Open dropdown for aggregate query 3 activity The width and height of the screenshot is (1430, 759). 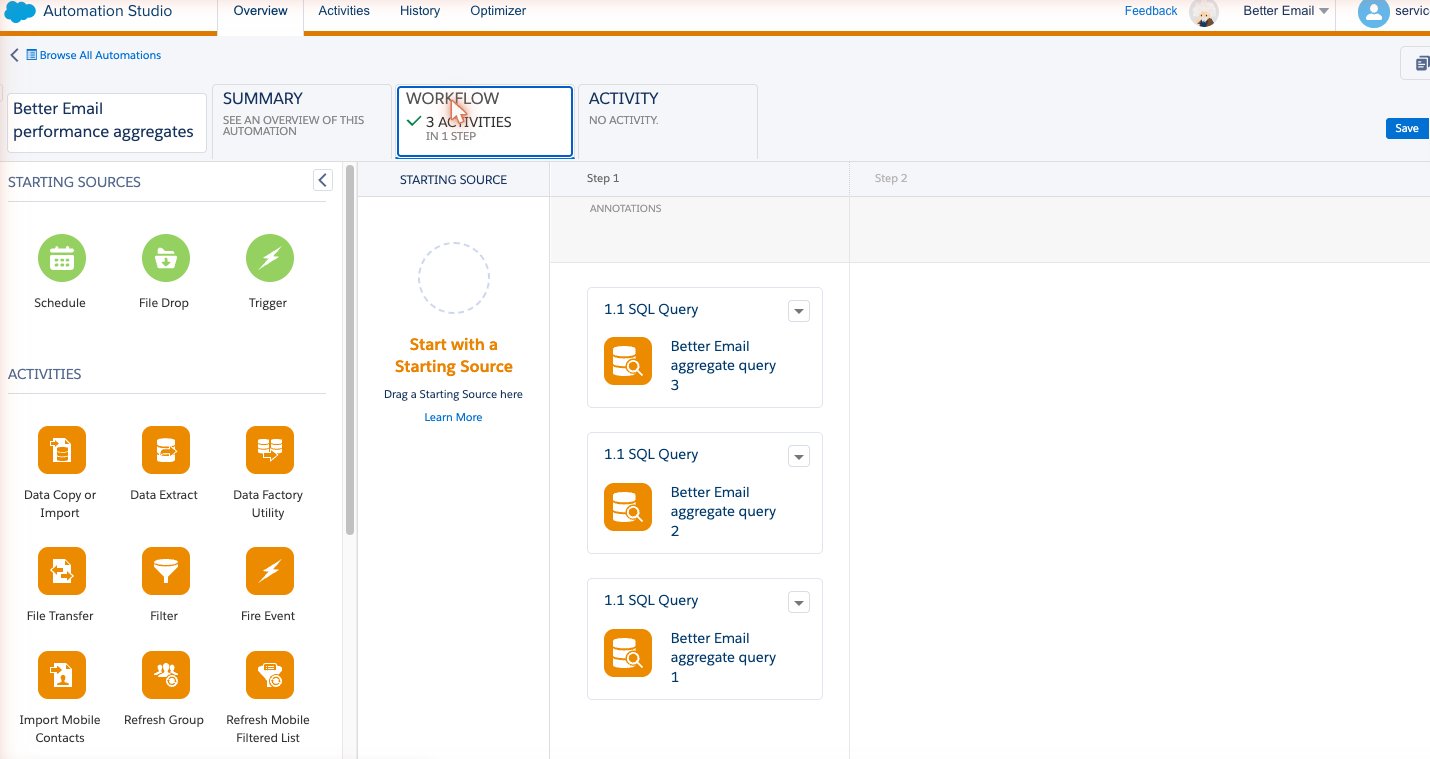click(798, 311)
